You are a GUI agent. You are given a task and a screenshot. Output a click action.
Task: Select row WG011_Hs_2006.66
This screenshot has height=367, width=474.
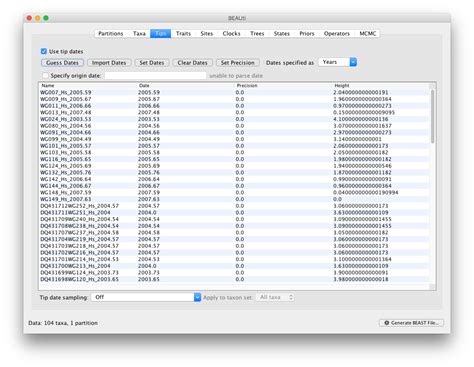[234, 106]
